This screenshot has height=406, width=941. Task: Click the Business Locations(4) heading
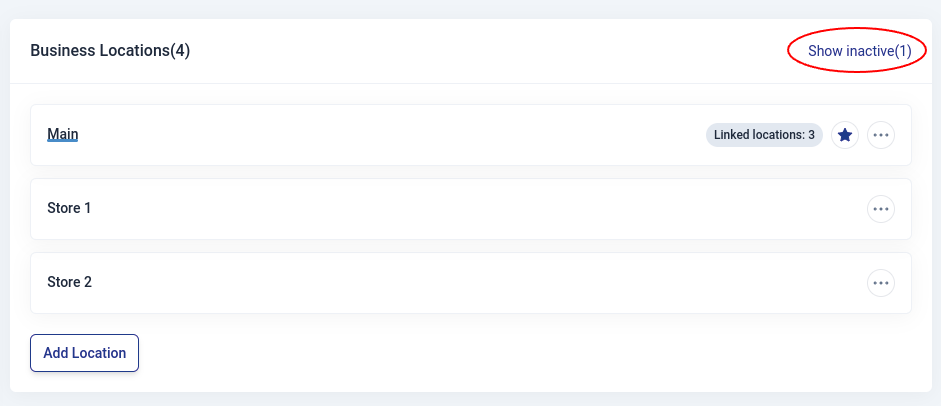click(110, 51)
